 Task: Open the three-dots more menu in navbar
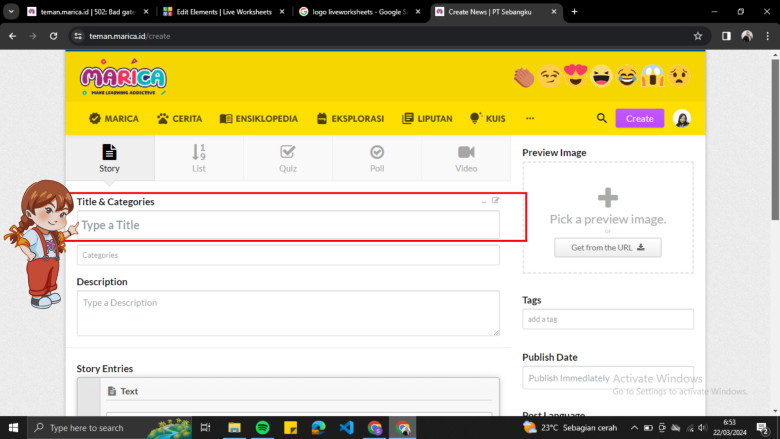(530, 118)
